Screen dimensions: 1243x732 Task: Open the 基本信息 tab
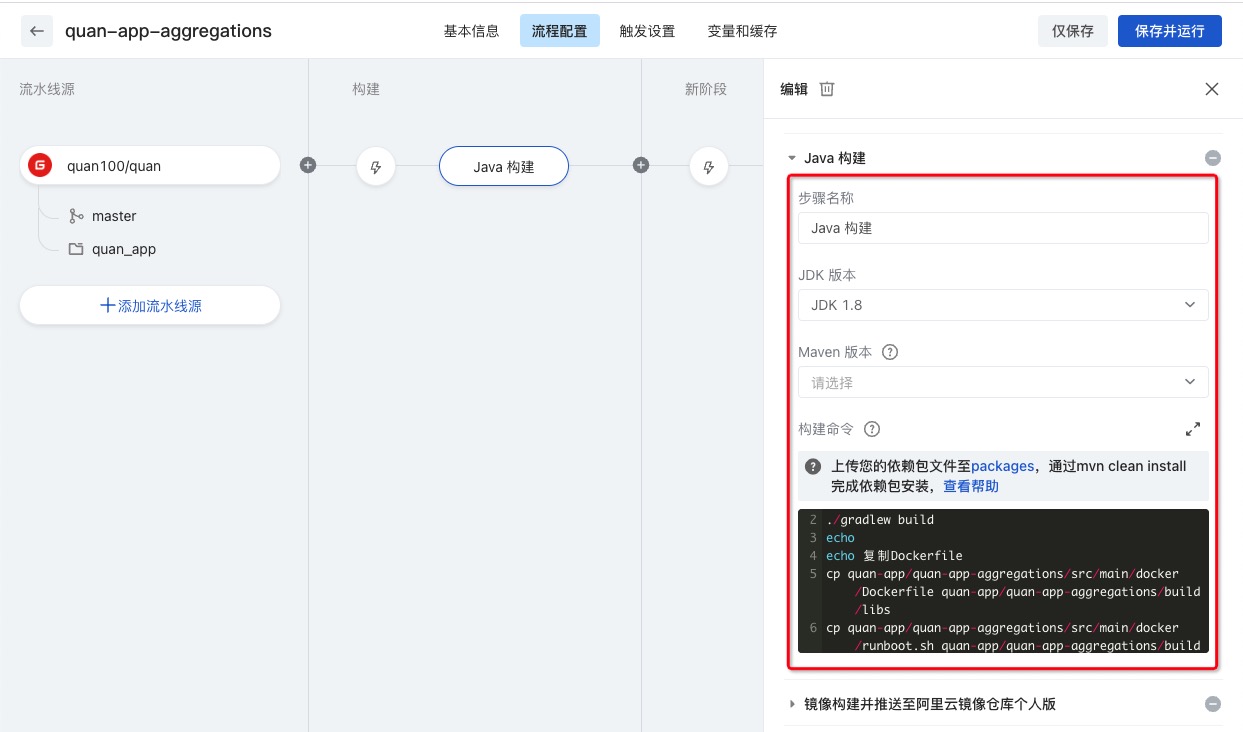pos(472,31)
